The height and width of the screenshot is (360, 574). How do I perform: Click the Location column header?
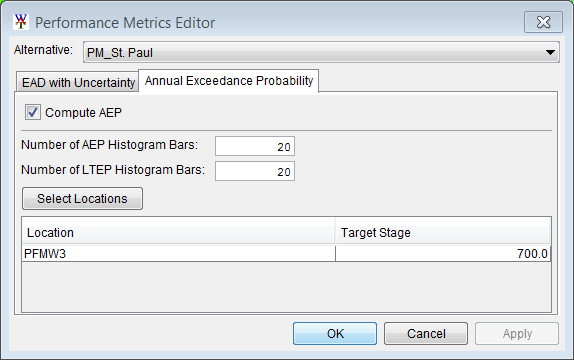click(178, 233)
